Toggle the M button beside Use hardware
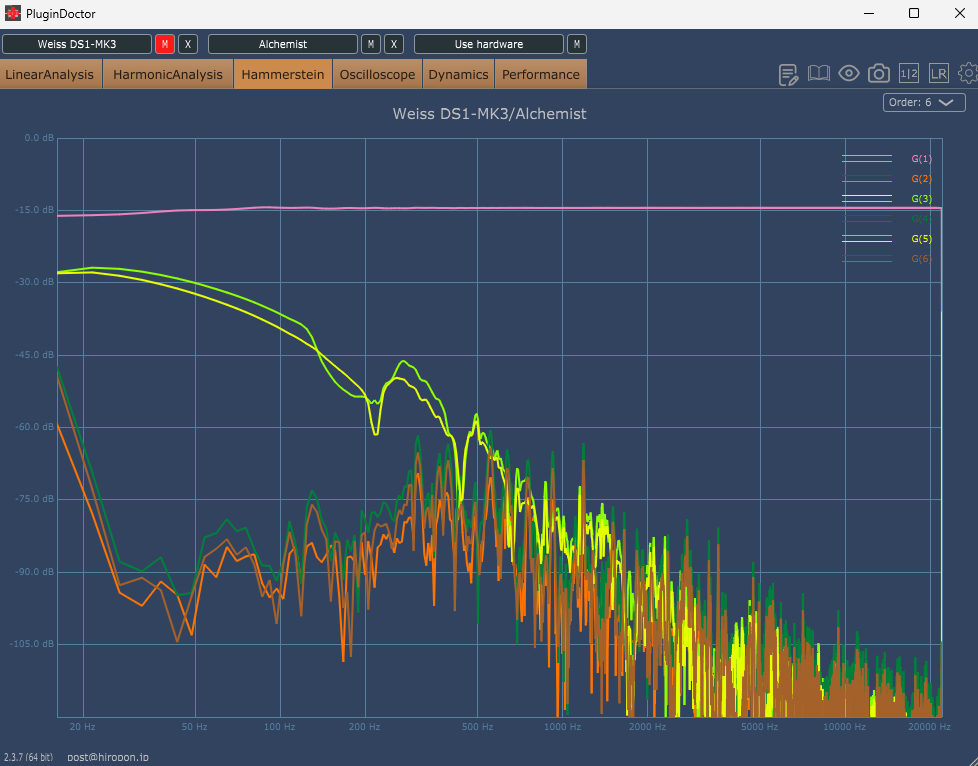The height and width of the screenshot is (766, 978). click(576, 44)
